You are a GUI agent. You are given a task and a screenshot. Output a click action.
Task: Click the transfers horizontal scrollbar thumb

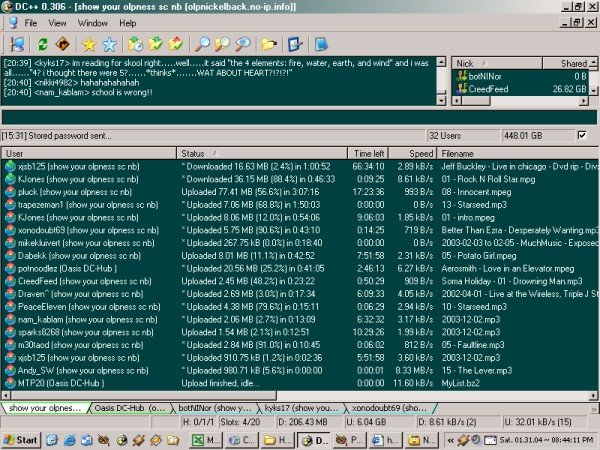pyautogui.click(x=143, y=395)
